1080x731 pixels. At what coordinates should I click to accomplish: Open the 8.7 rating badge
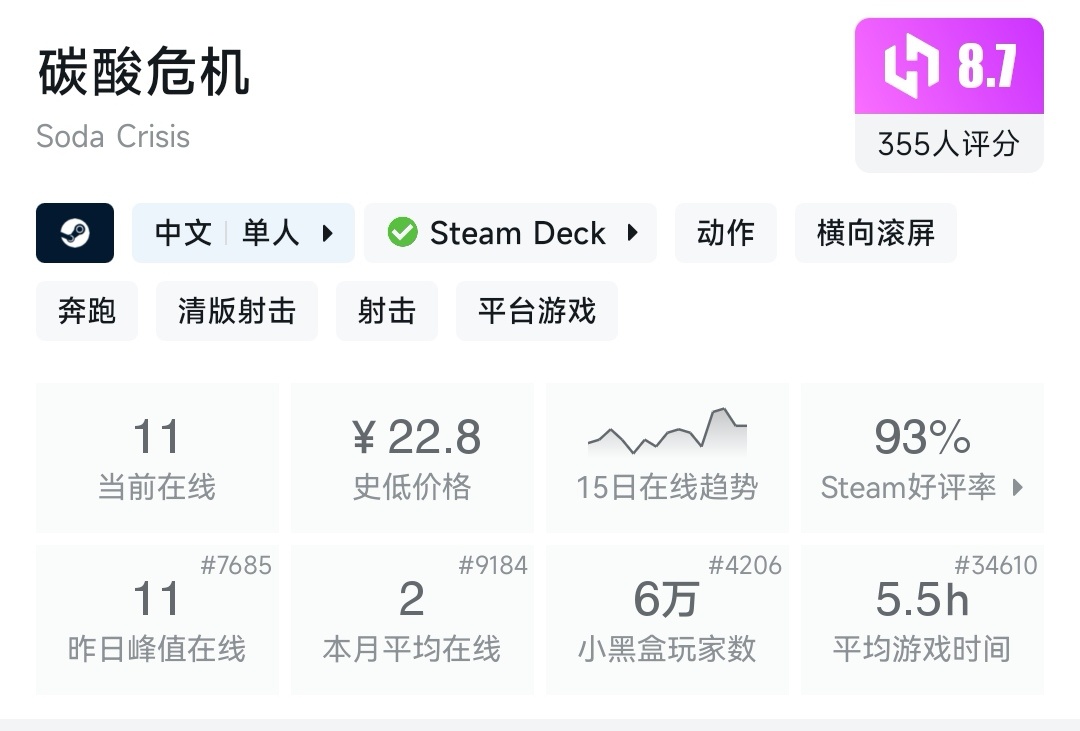coord(948,66)
